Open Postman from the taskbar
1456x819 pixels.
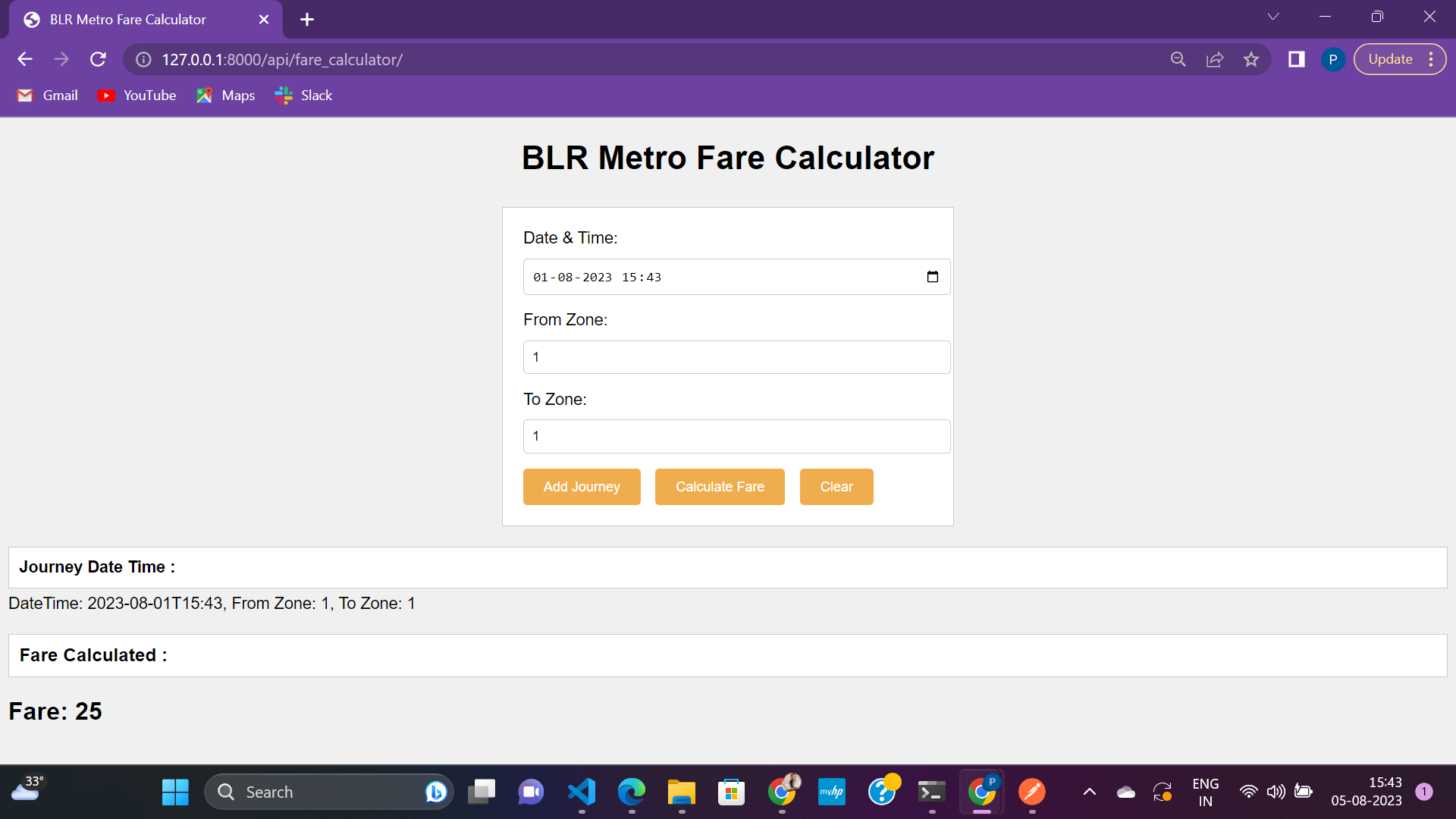click(x=1031, y=791)
